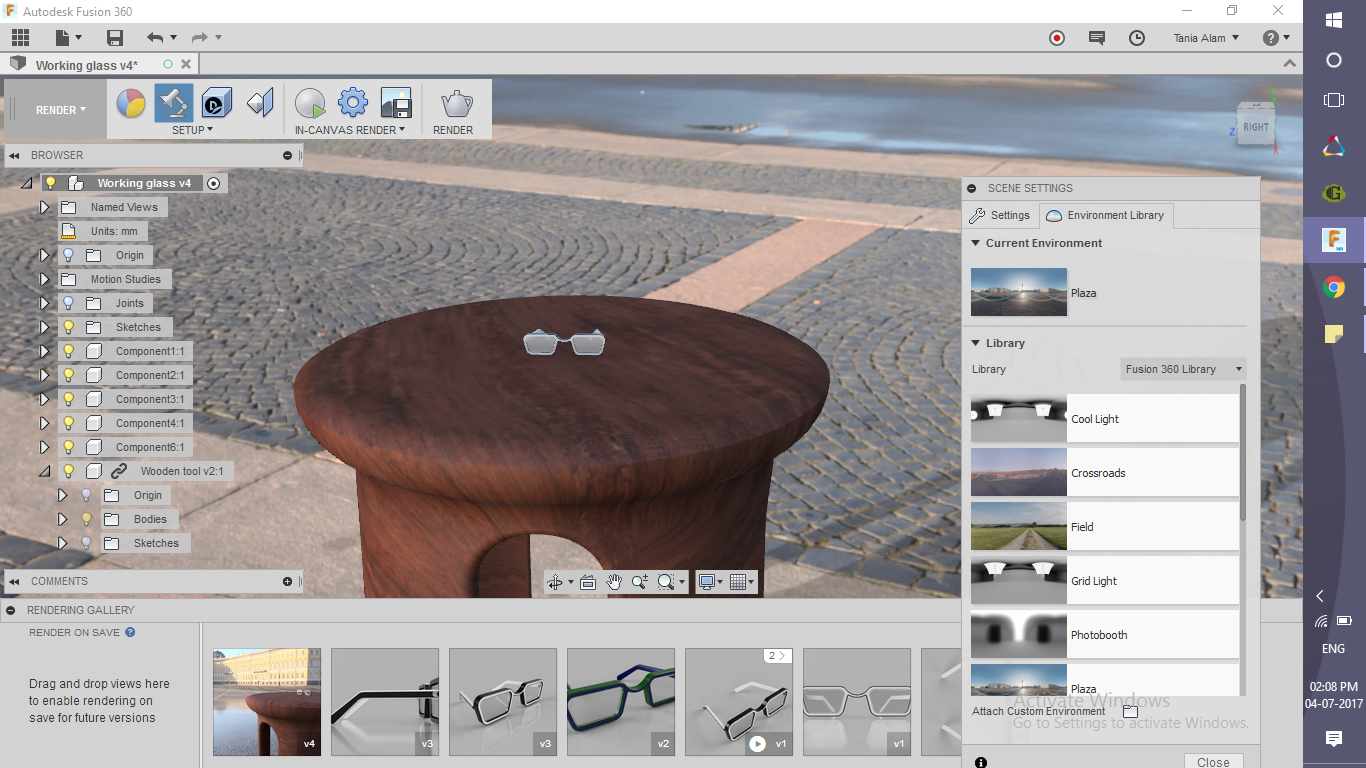Start In-Canvas Render play icon
Image resolution: width=1366 pixels, height=768 pixels.
(310, 103)
